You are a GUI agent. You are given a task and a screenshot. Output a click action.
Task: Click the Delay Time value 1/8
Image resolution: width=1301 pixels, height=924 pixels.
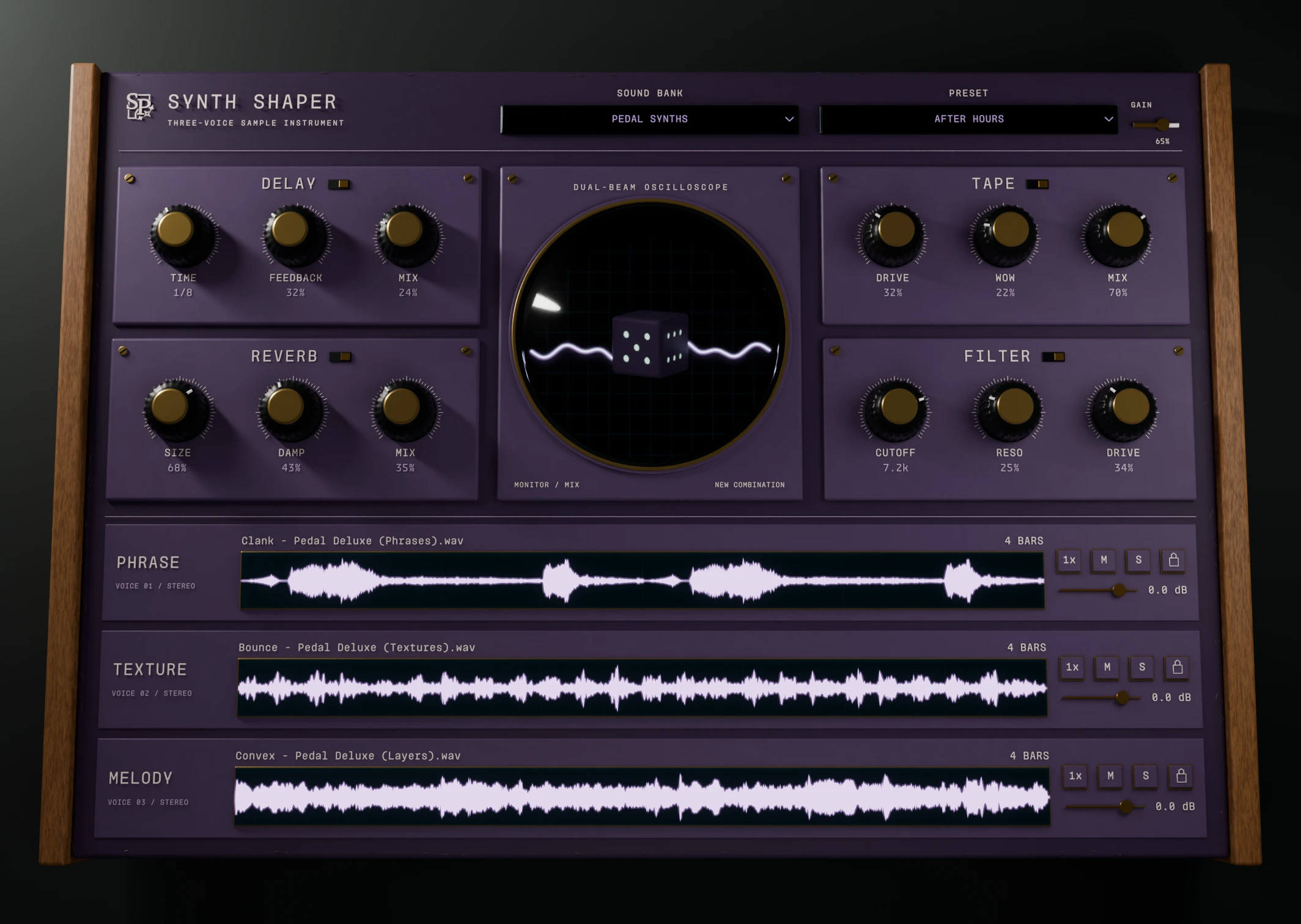pyautogui.click(x=182, y=293)
